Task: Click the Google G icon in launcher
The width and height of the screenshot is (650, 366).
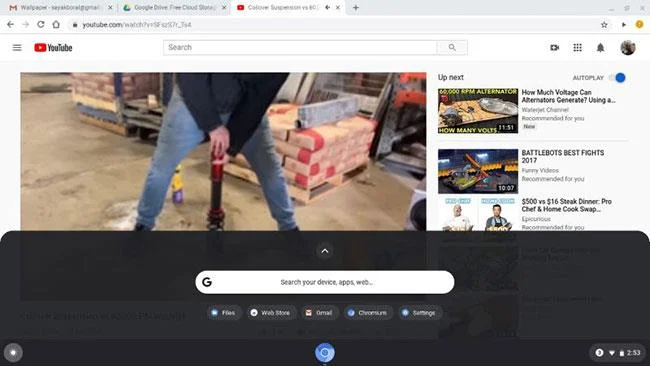Action: 207,282
